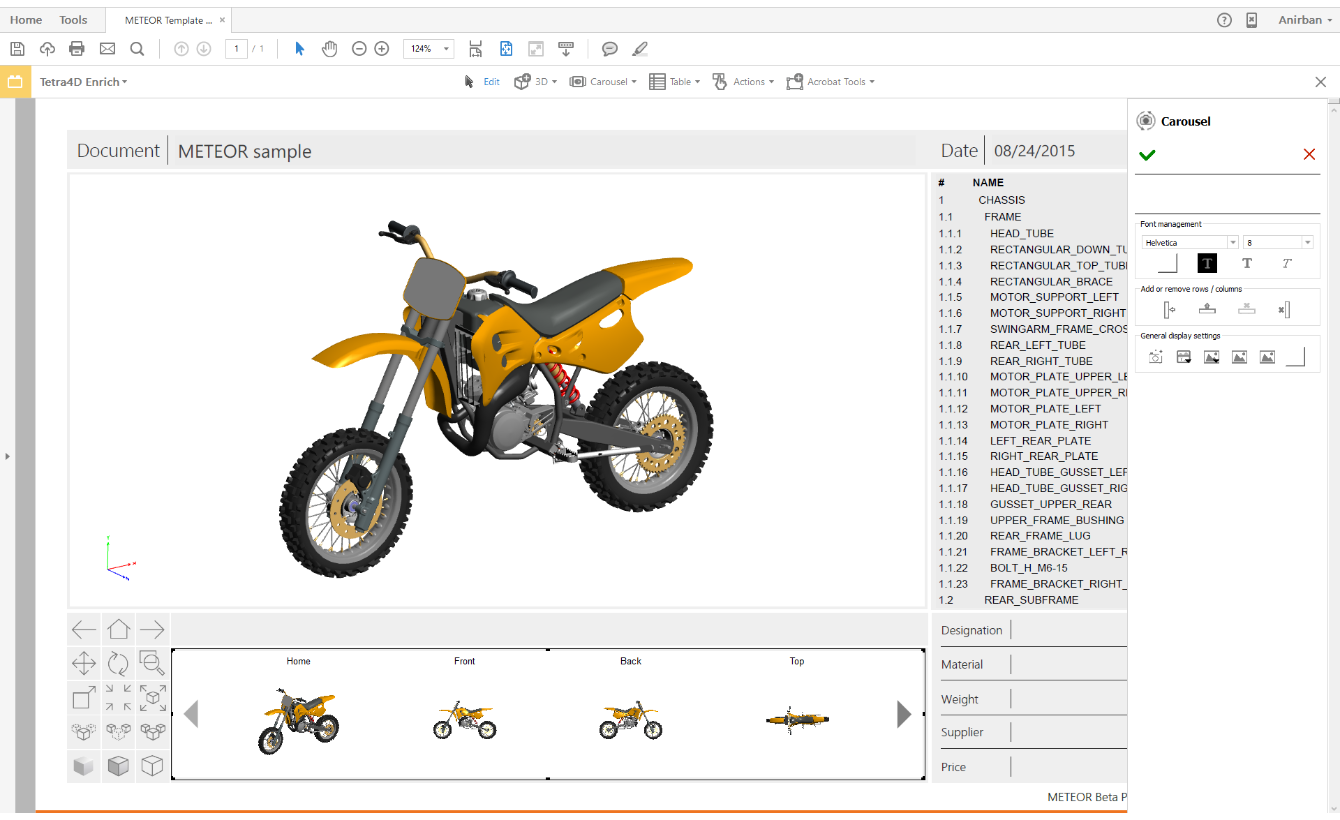The width and height of the screenshot is (1340, 820).
Task: Open the Actions menu
Action: 747,82
